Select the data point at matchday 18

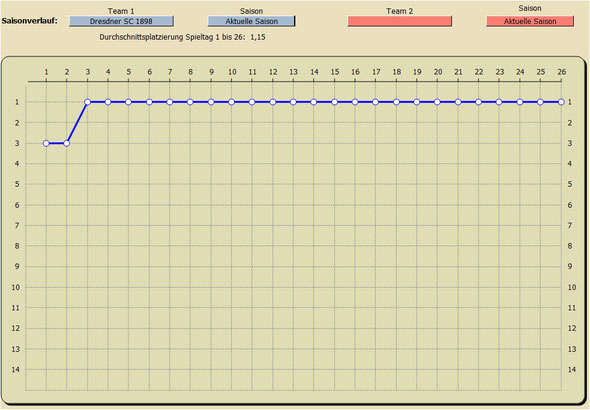pos(396,102)
